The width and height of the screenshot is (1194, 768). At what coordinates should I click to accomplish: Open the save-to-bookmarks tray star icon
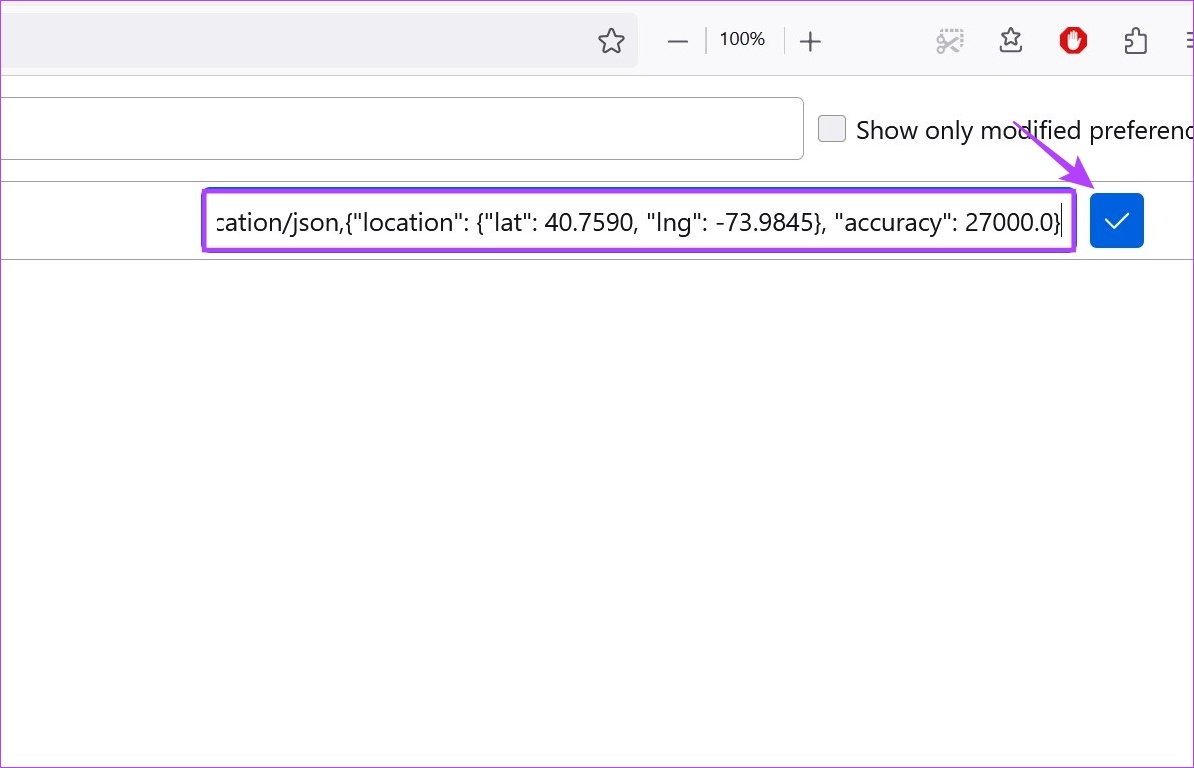1010,40
